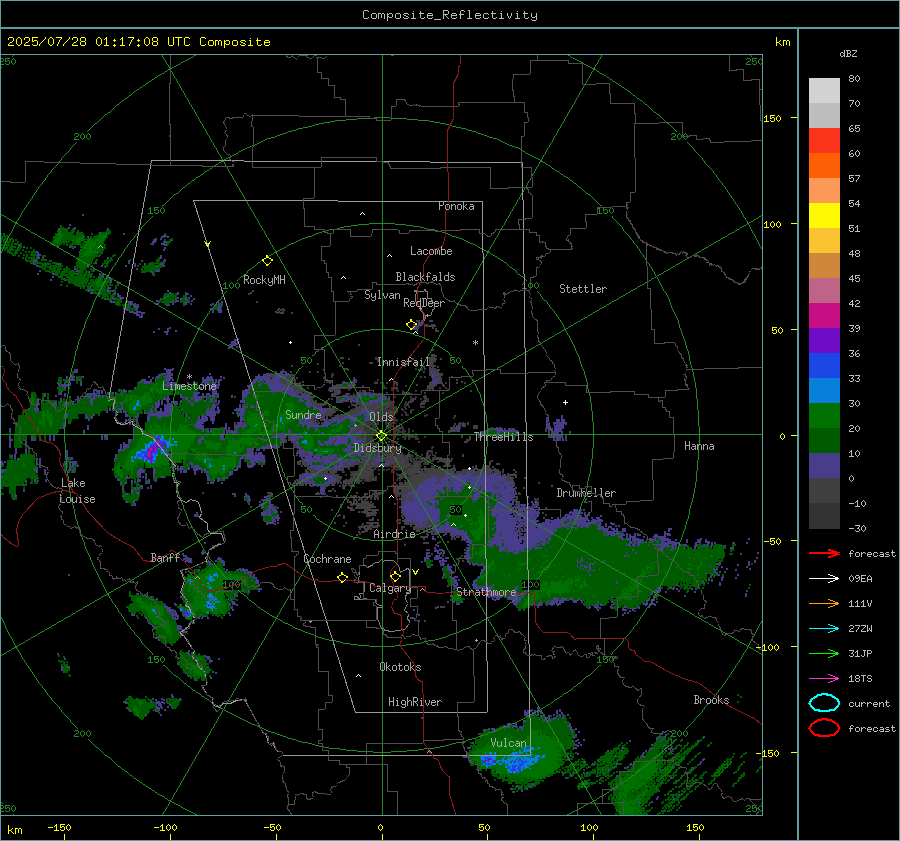Click the dBZ legend heading

tap(848, 54)
